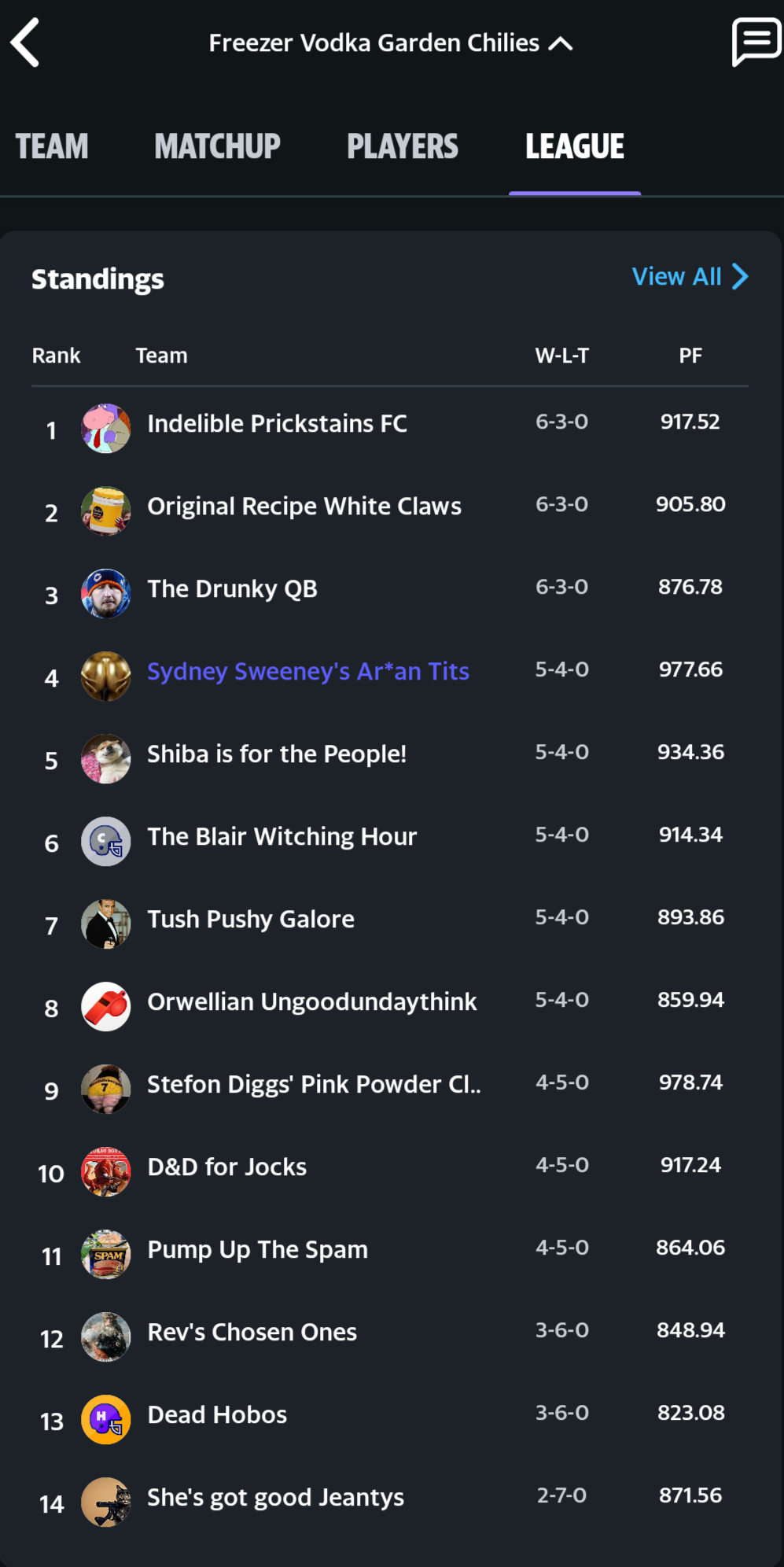Tap Original Recipe White Claws avatar
This screenshot has width=784, height=1567.
point(106,511)
